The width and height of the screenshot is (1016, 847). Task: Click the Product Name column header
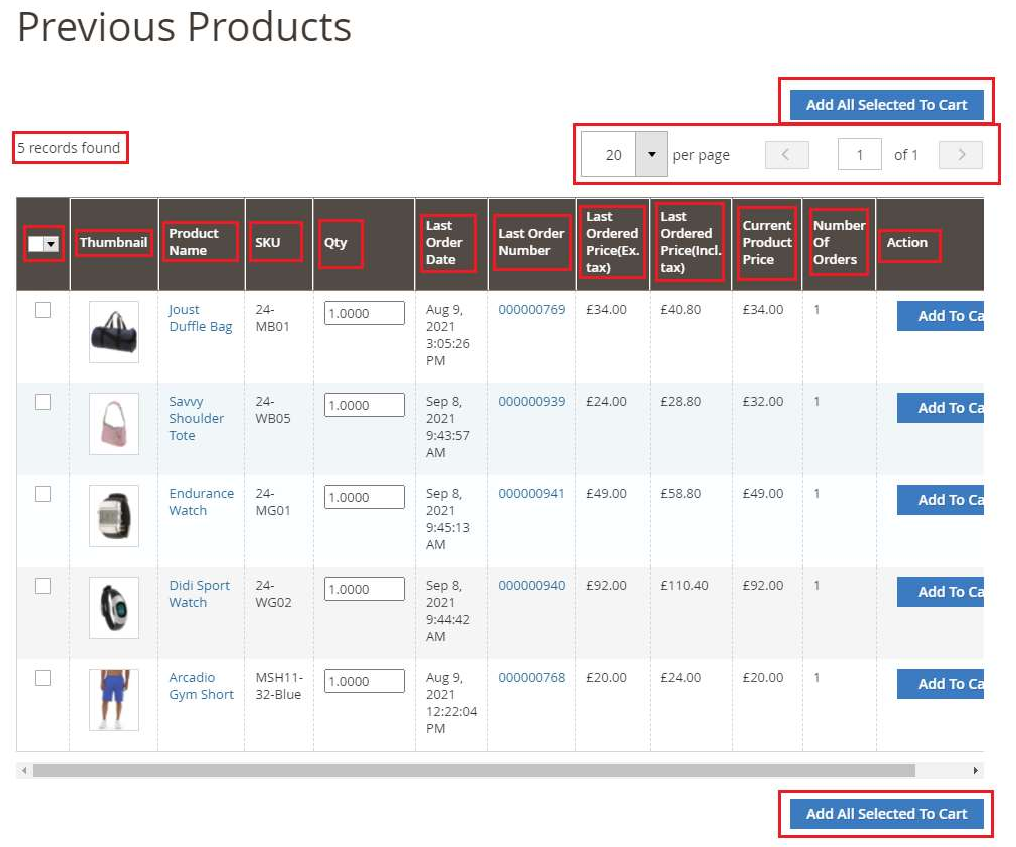click(194, 242)
